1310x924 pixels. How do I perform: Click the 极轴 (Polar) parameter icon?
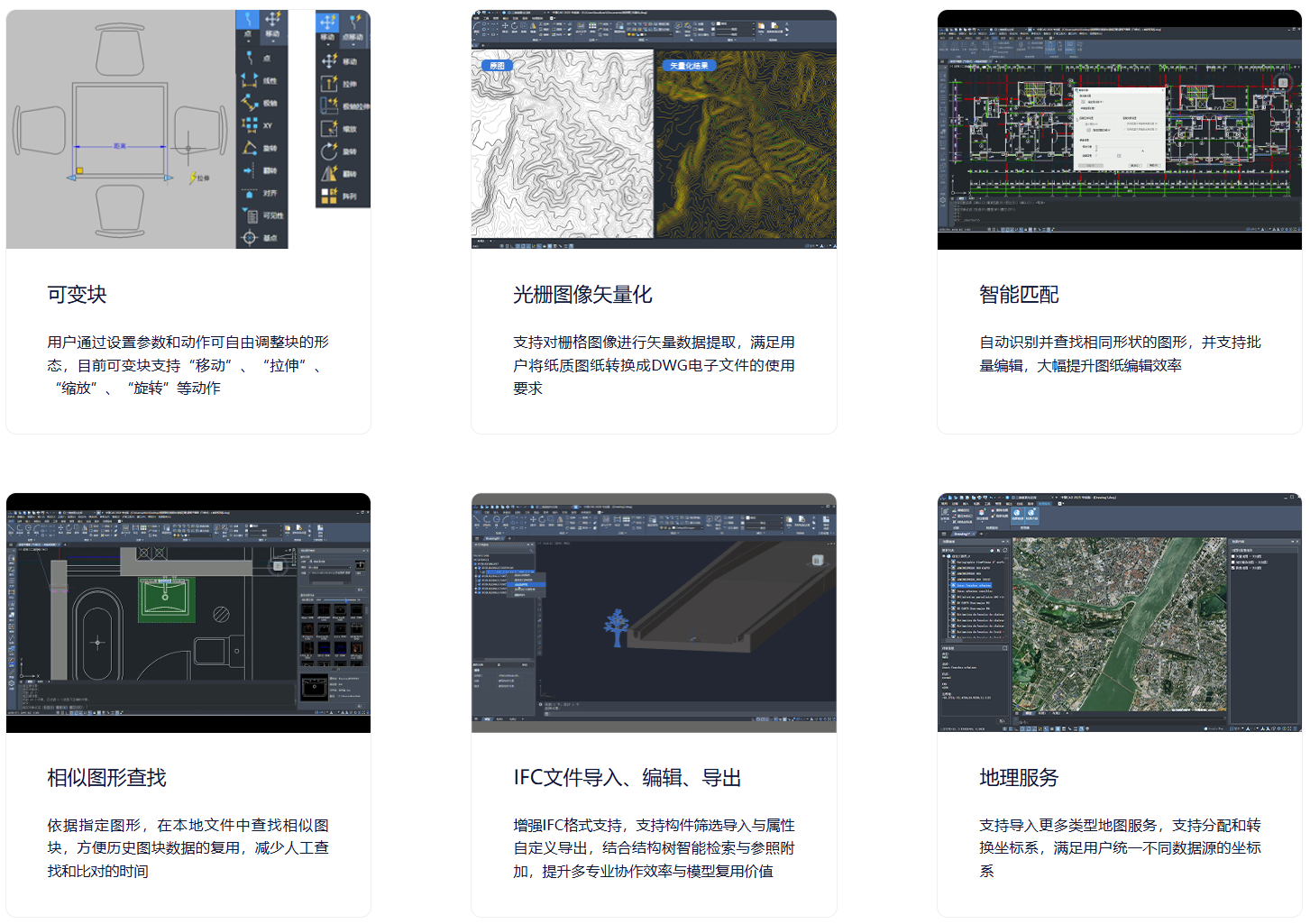pyautogui.click(x=250, y=103)
